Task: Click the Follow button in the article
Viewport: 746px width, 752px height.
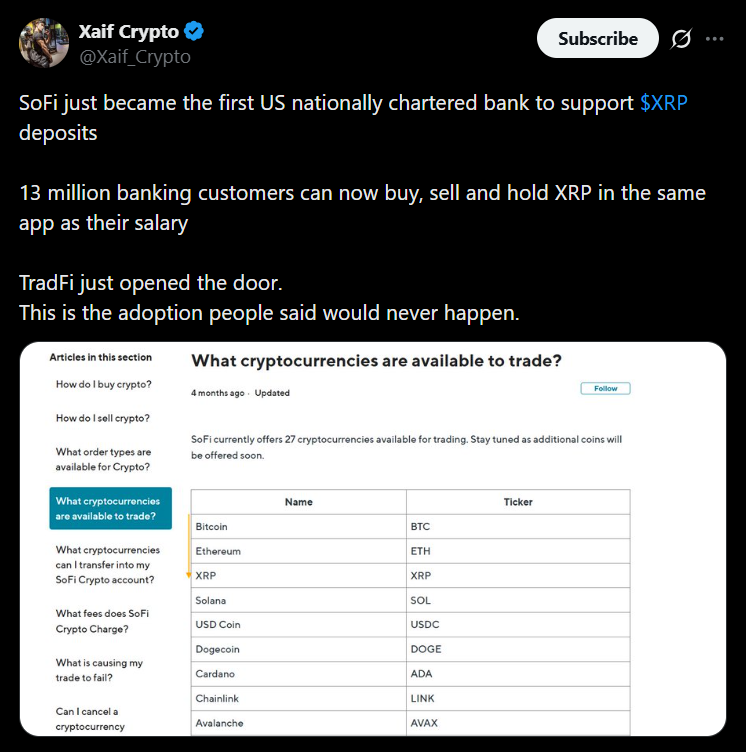Action: (605, 388)
